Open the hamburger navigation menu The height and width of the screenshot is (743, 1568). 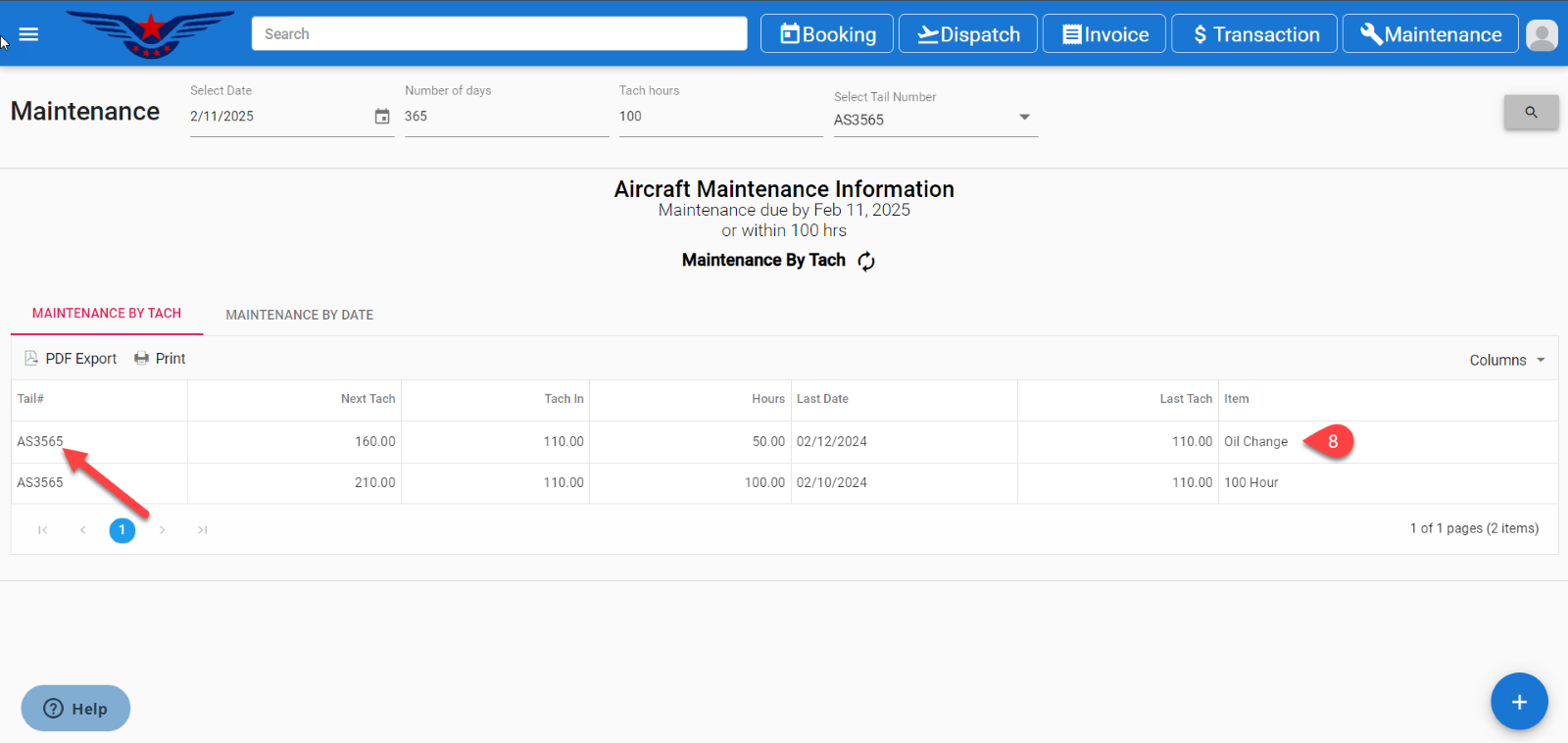[28, 34]
